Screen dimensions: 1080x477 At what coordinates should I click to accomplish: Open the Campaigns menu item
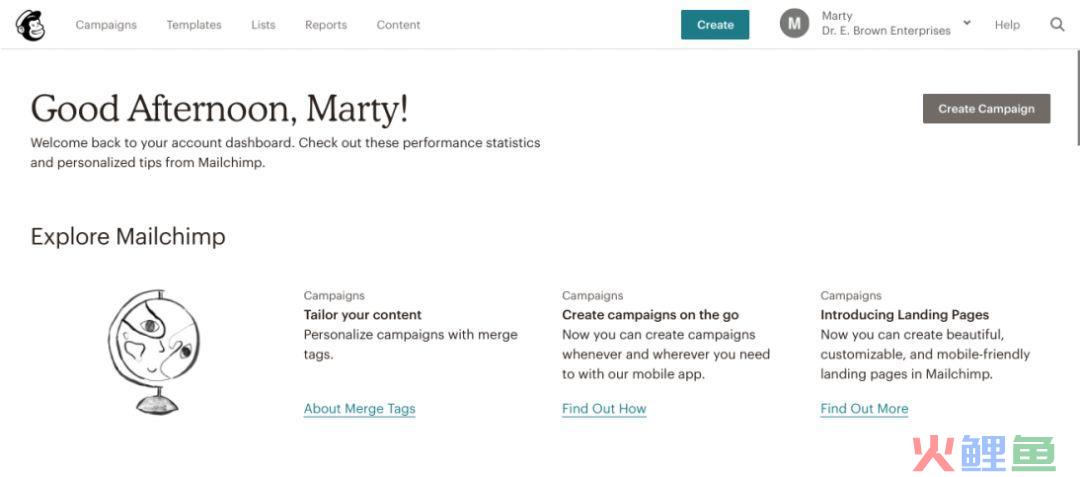click(106, 25)
